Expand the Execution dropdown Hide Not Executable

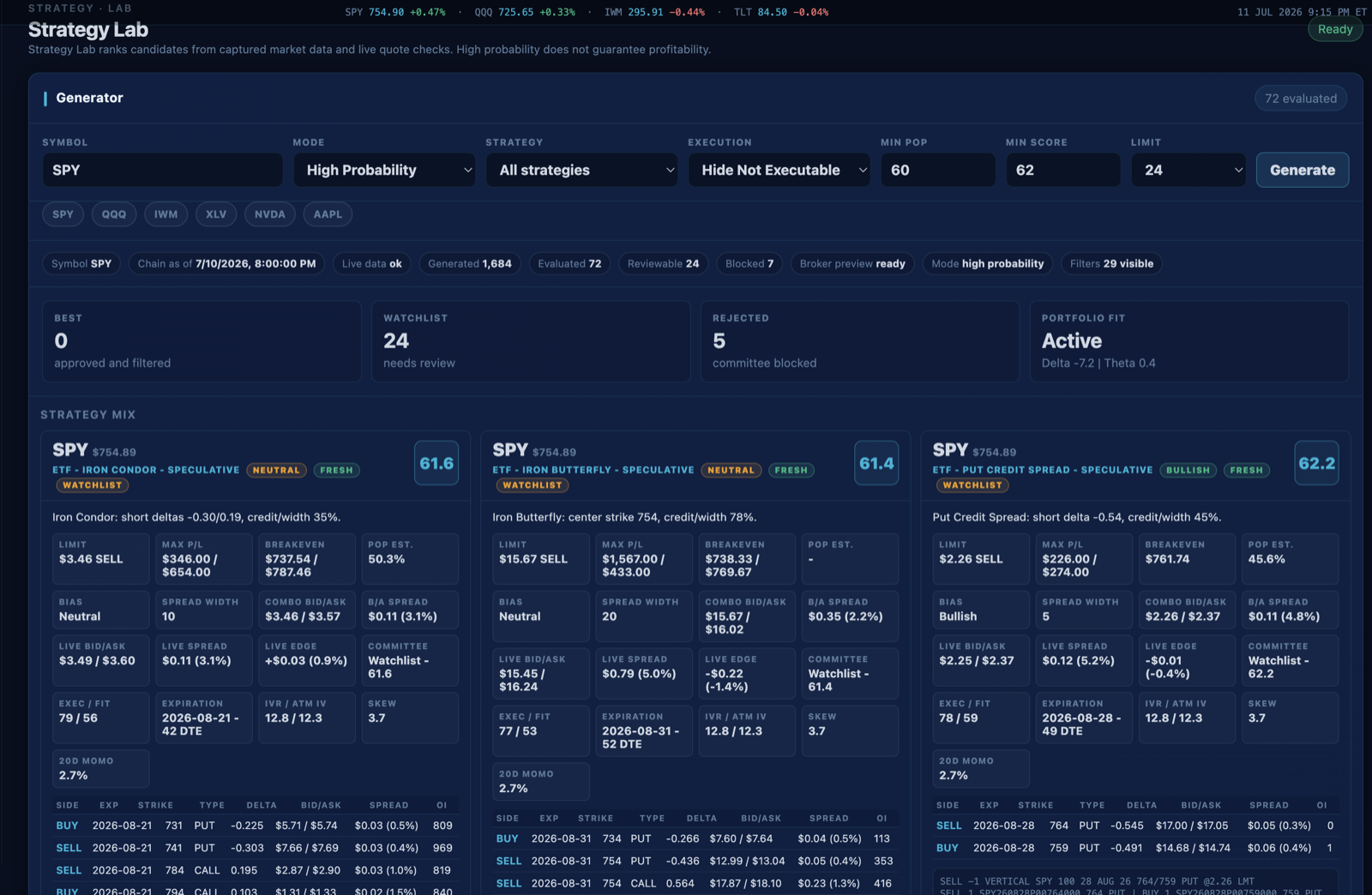[x=779, y=170]
